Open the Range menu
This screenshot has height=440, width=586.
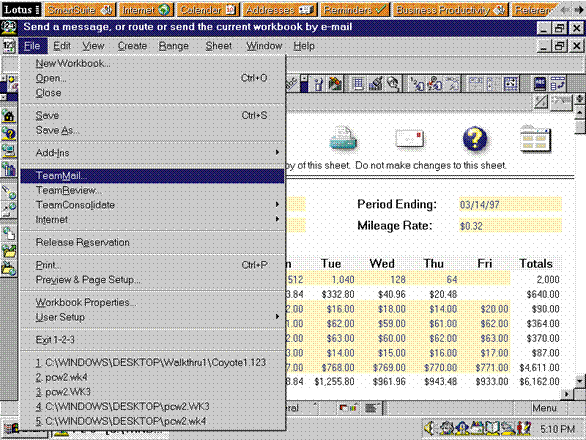coord(173,46)
